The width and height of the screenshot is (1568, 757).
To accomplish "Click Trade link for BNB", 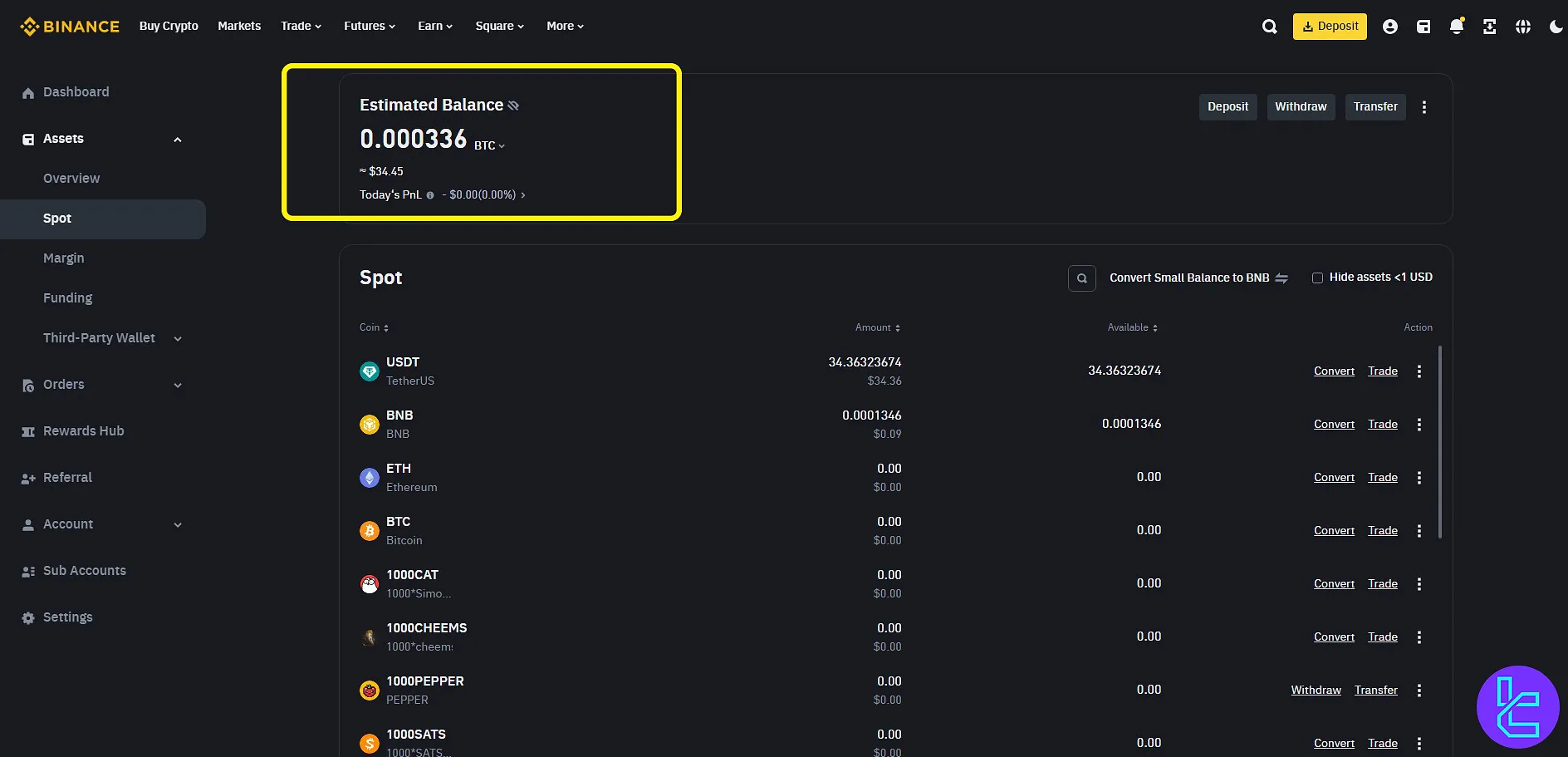I will [1383, 425].
